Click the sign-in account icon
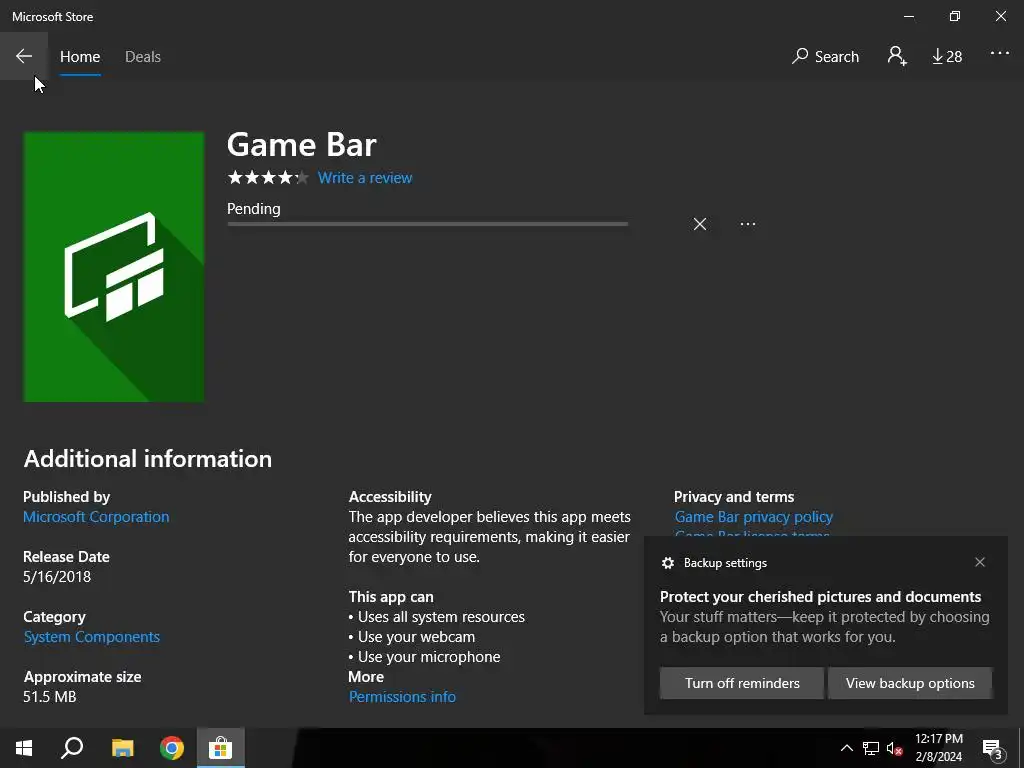This screenshot has height=768, width=1024. (x=897, y=56)
